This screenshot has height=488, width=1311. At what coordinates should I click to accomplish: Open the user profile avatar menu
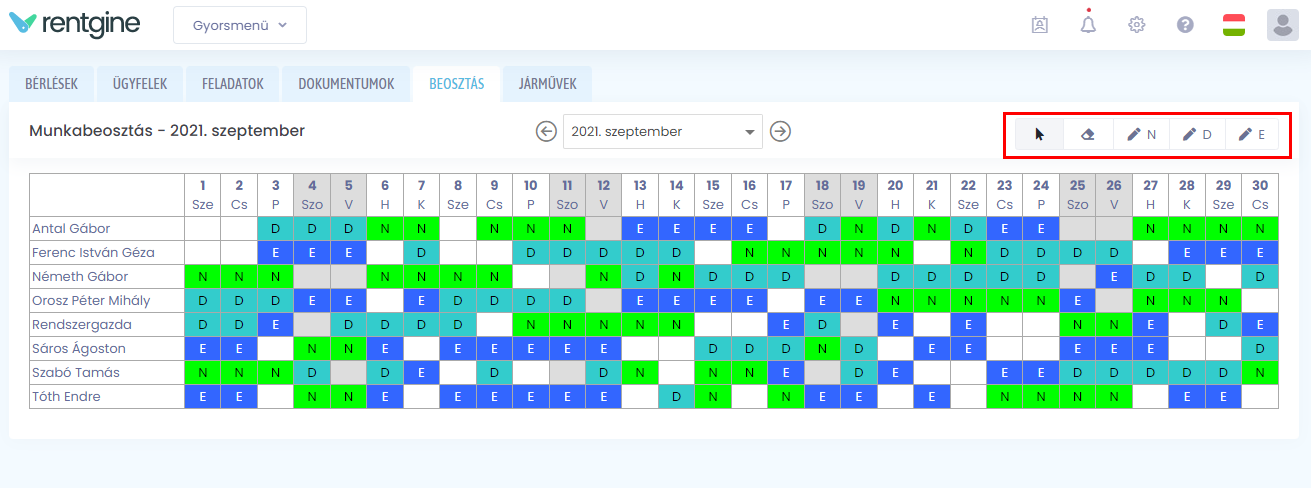[1282, 25]
